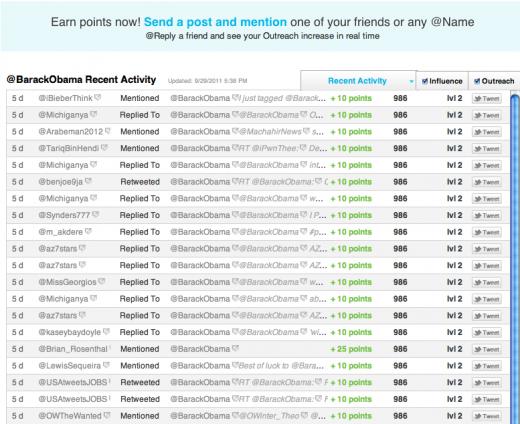Click speech bubble icon beside @OWTheWanted

click(x=107, y=415)
